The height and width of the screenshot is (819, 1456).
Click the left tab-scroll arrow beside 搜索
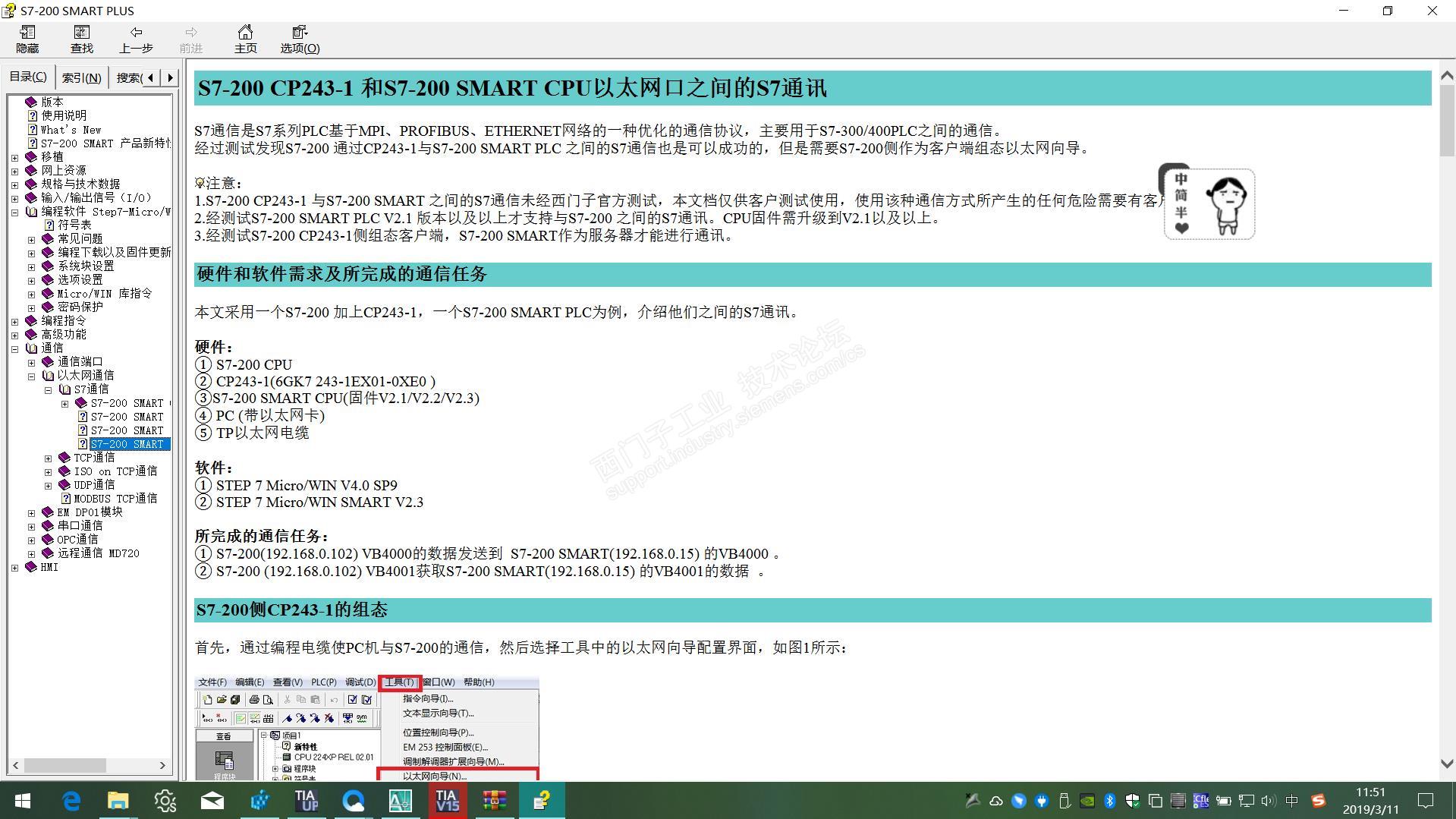[x=151, y=77]
